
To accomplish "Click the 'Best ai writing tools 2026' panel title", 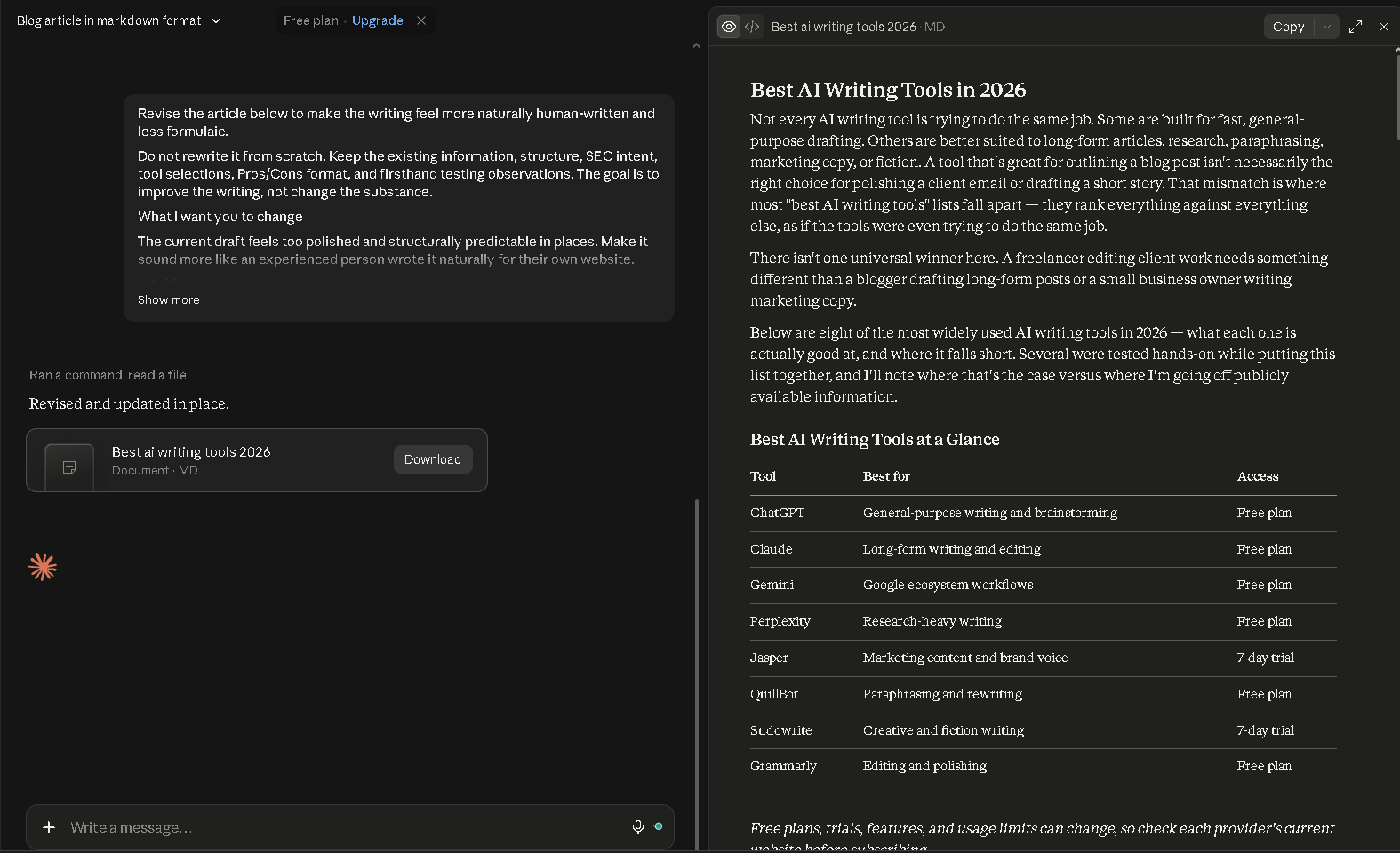I will [x=844, y=27].
